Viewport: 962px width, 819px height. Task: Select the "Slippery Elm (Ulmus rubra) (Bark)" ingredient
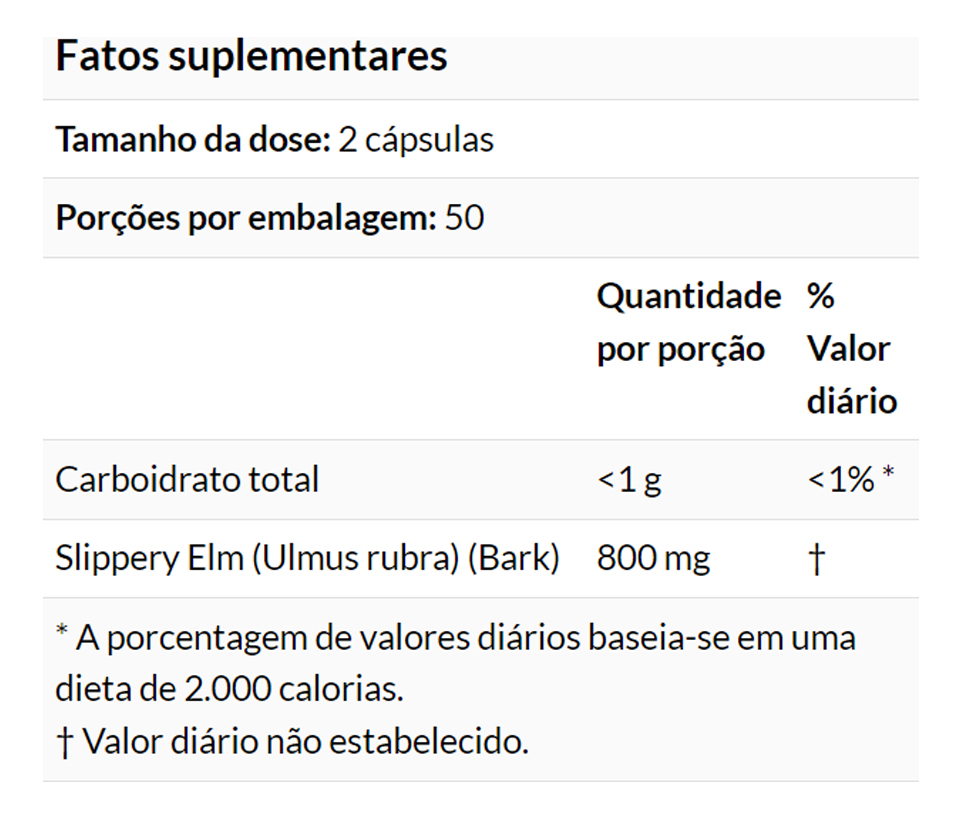[x=306, y=558]
